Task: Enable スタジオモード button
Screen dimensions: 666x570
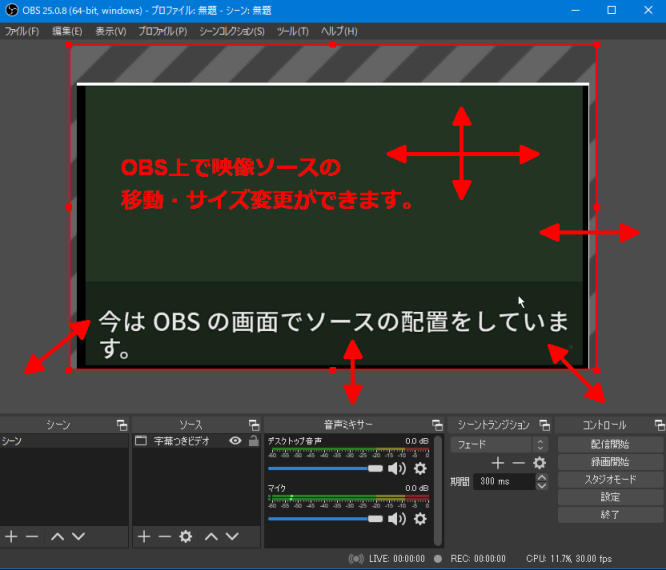Action: coord(610,480)
